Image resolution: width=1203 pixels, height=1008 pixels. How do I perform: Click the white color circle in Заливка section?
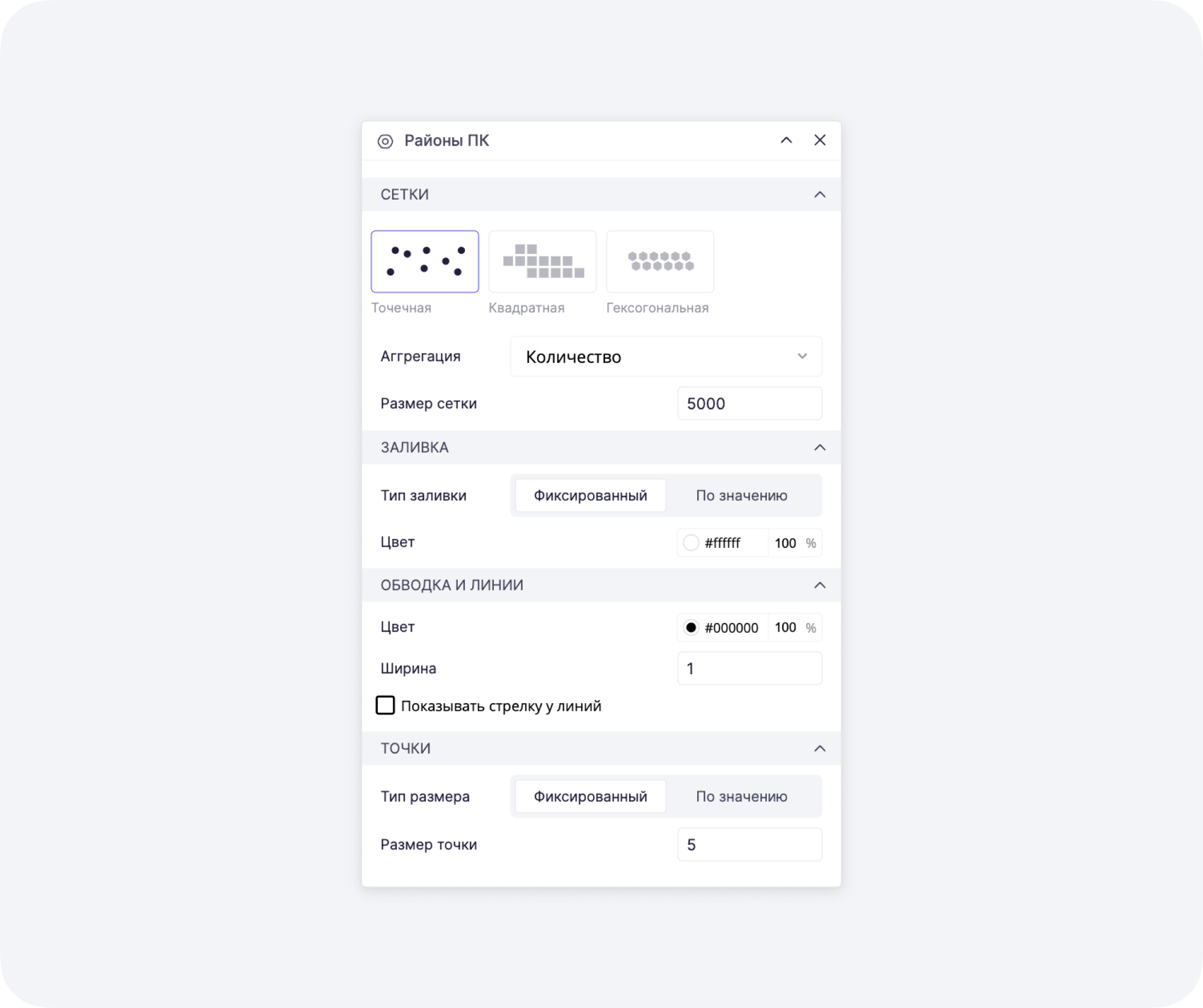tap(692, 542)
